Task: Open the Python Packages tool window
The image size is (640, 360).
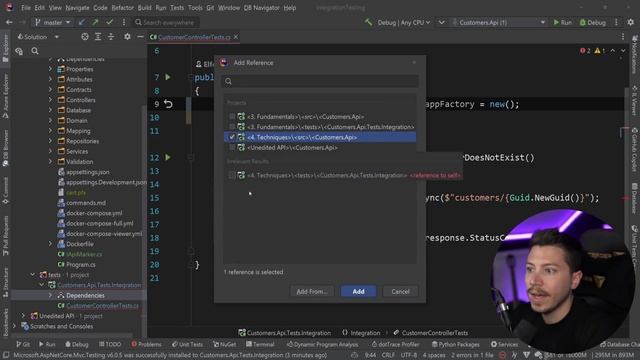Action: pos(456,344)
